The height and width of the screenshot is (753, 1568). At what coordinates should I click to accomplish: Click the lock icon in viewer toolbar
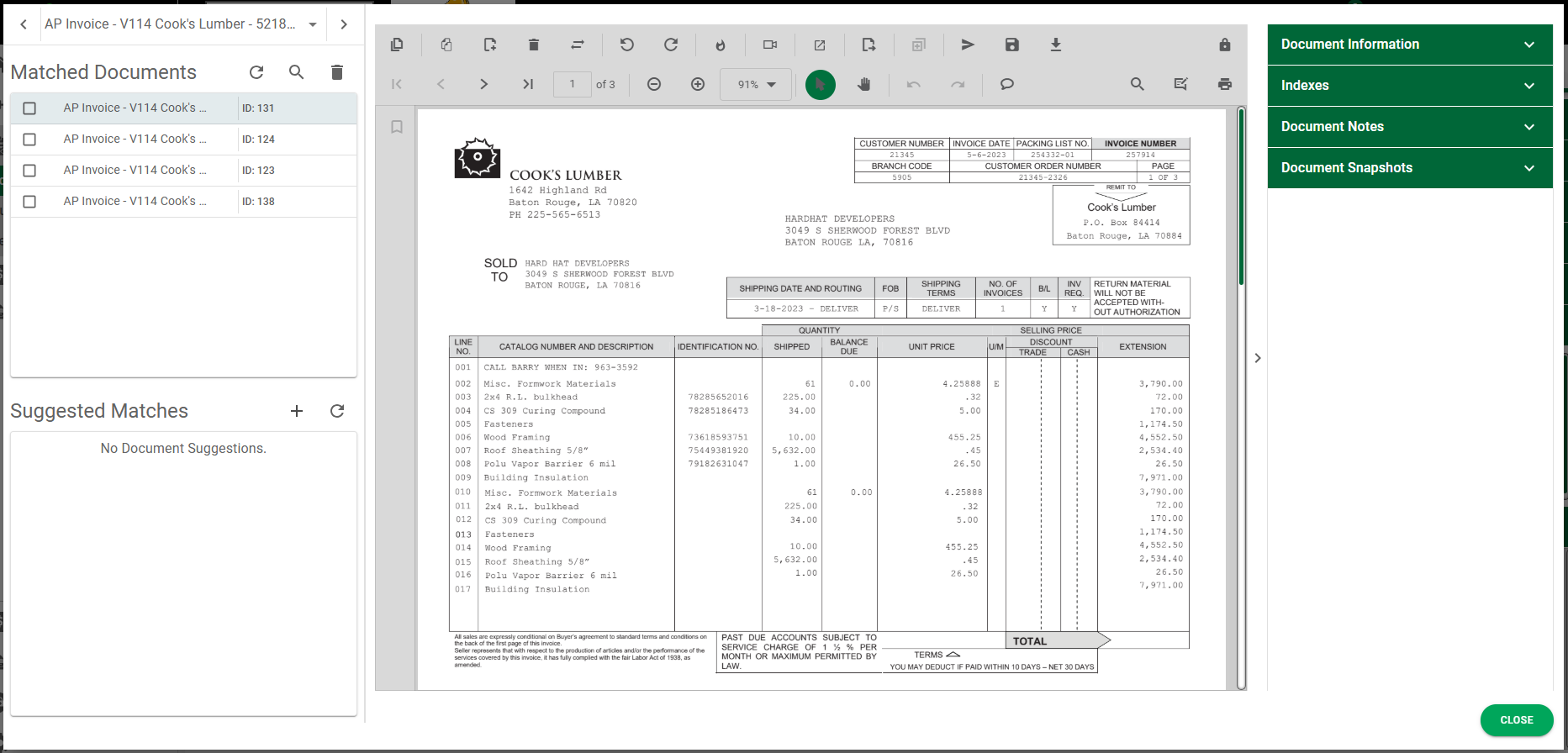1225,45
